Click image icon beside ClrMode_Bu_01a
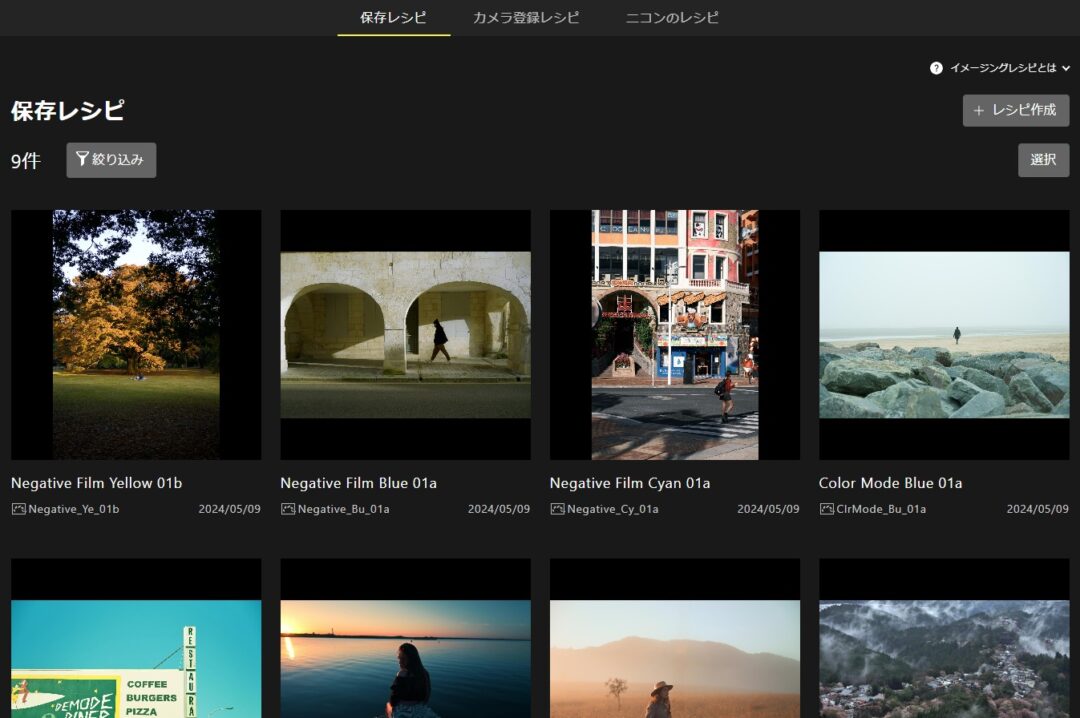Screen dimensions: 1080x718 [x=827, y=509]
